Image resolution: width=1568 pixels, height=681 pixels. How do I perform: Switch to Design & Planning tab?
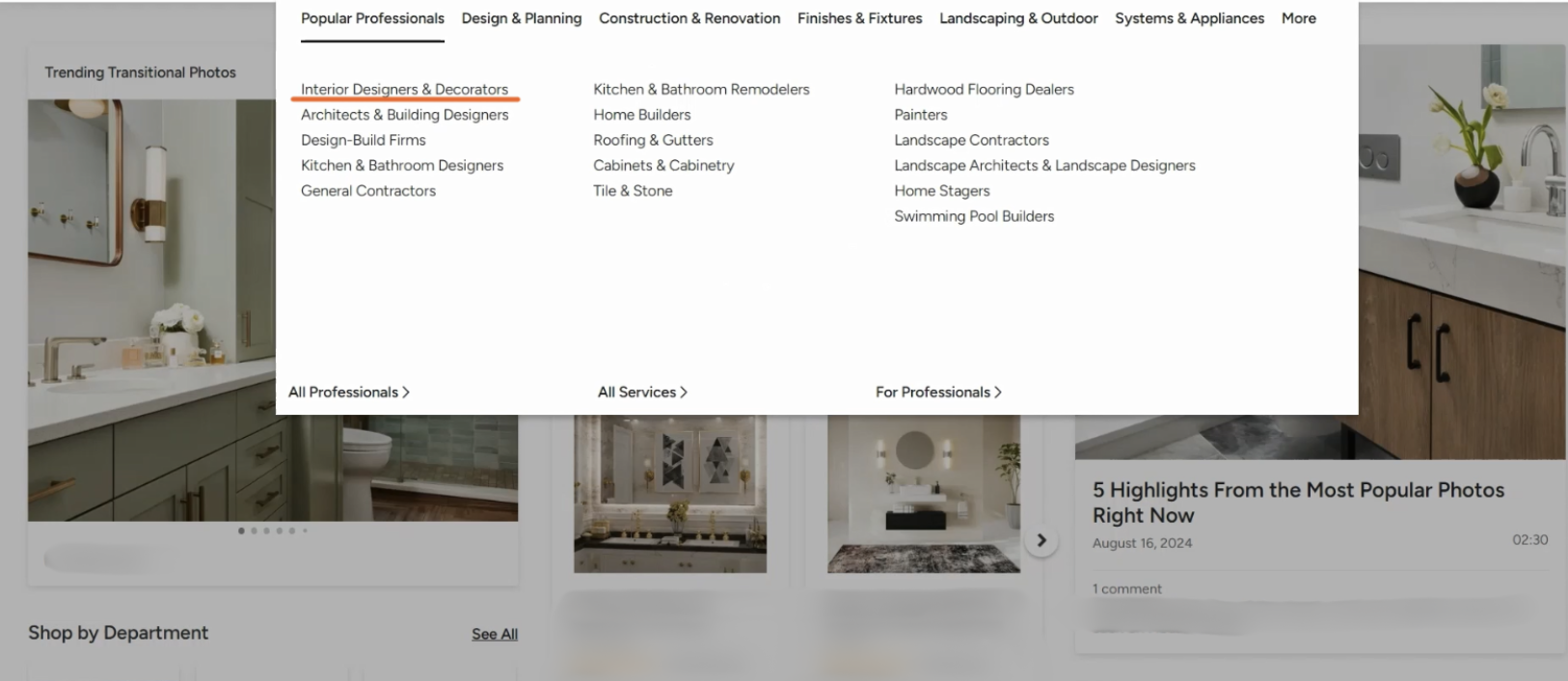[x=522, y=18]
